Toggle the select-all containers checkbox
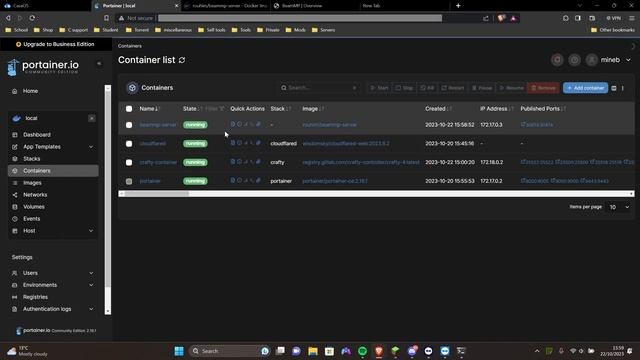The image size is (640, 360). click(x=129, y=109)
